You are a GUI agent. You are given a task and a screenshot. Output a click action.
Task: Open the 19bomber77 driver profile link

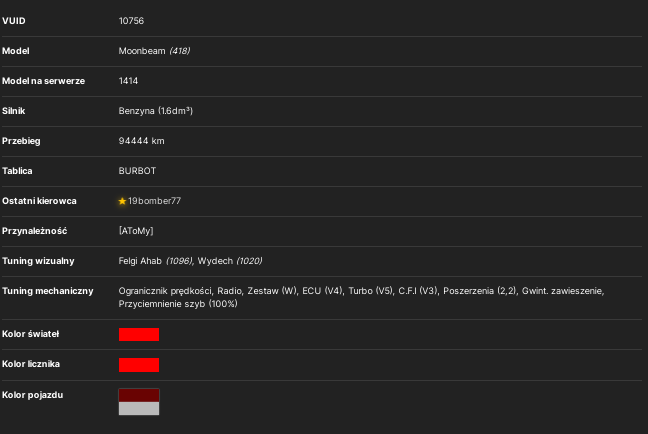[x=154, y=201]
